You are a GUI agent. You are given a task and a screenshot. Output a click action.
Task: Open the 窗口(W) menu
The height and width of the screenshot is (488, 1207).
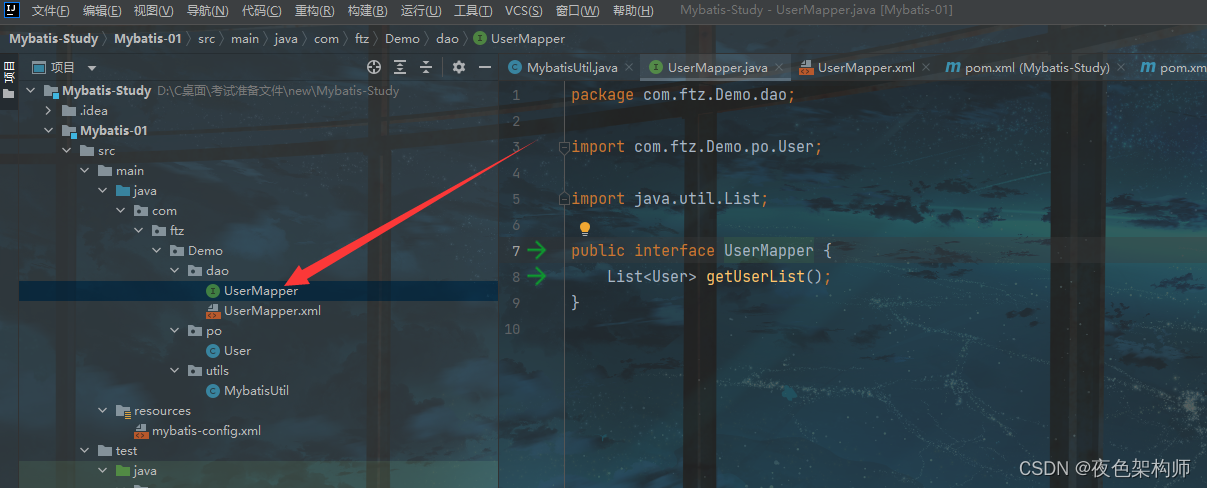click(x=578, y=11)
